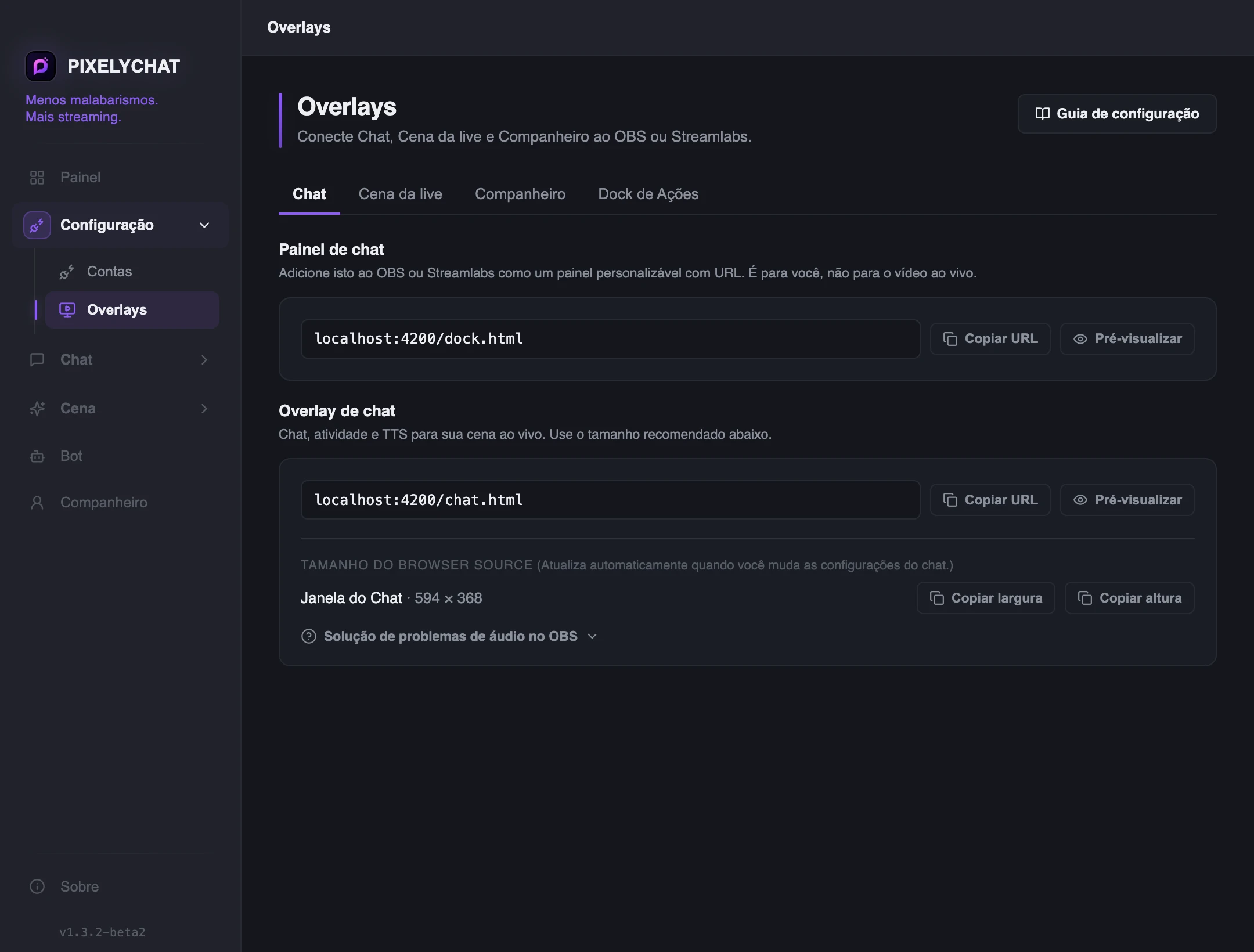Click eye icon for chat.html preview

coord(1080,500)
